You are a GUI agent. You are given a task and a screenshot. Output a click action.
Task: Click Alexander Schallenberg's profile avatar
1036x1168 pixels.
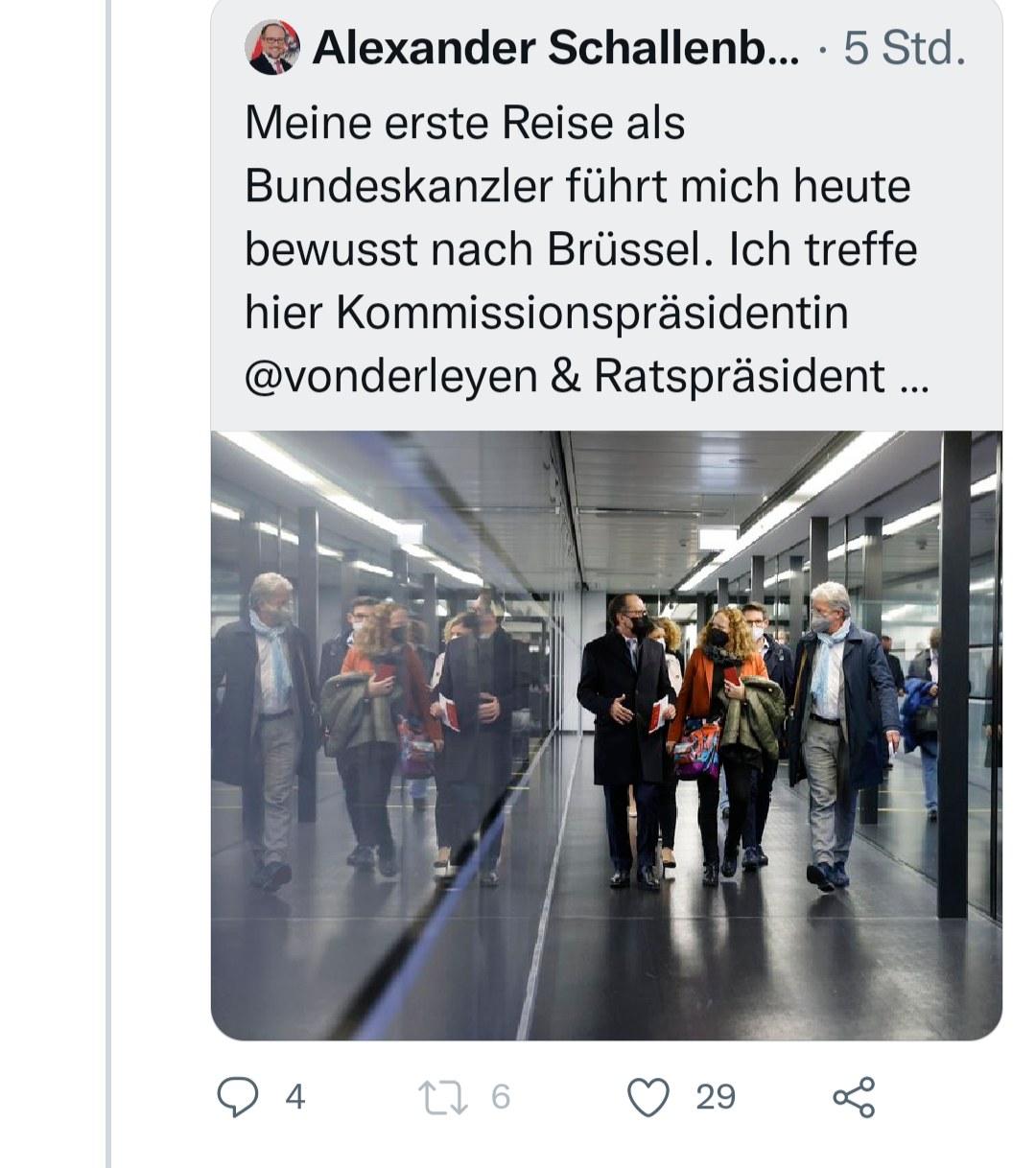pos(272,48)
